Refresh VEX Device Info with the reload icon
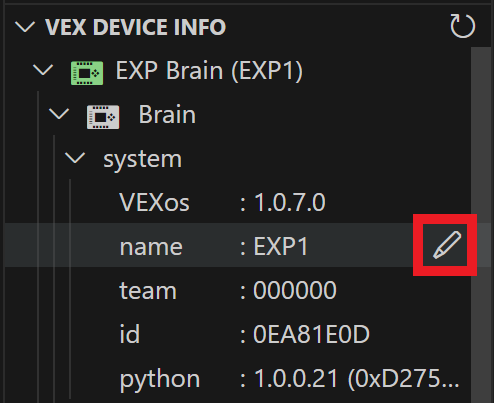Viewport: 494px width, 403px height. [462, 26]
